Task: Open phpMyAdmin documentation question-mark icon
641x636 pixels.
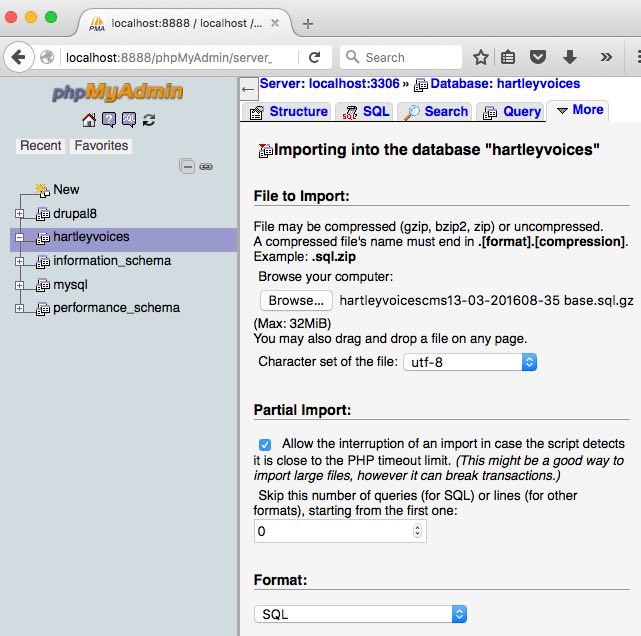Action: pos(109,120)
